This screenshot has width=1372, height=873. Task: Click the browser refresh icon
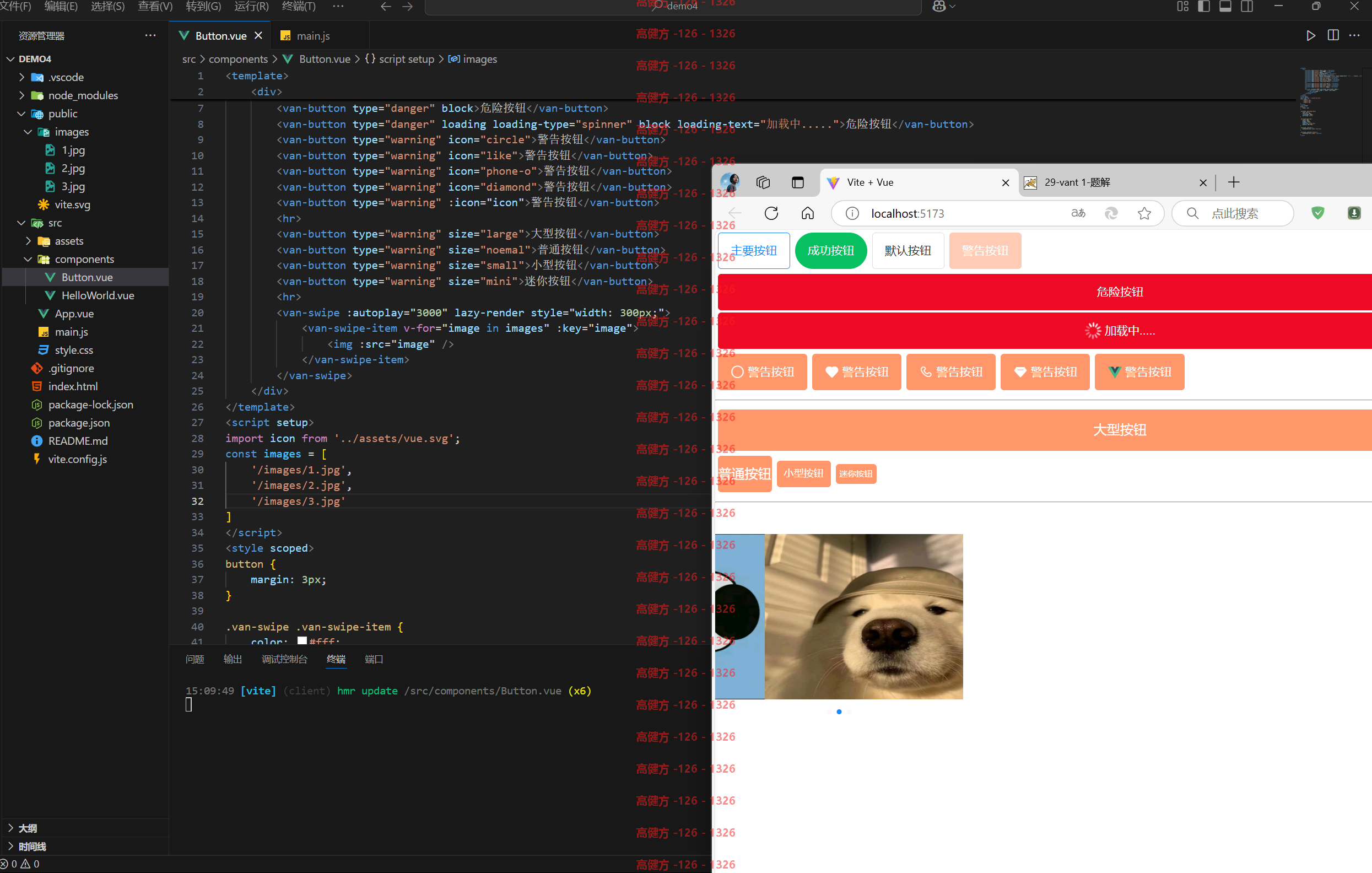pyautogui.click(x=771, y=213)
